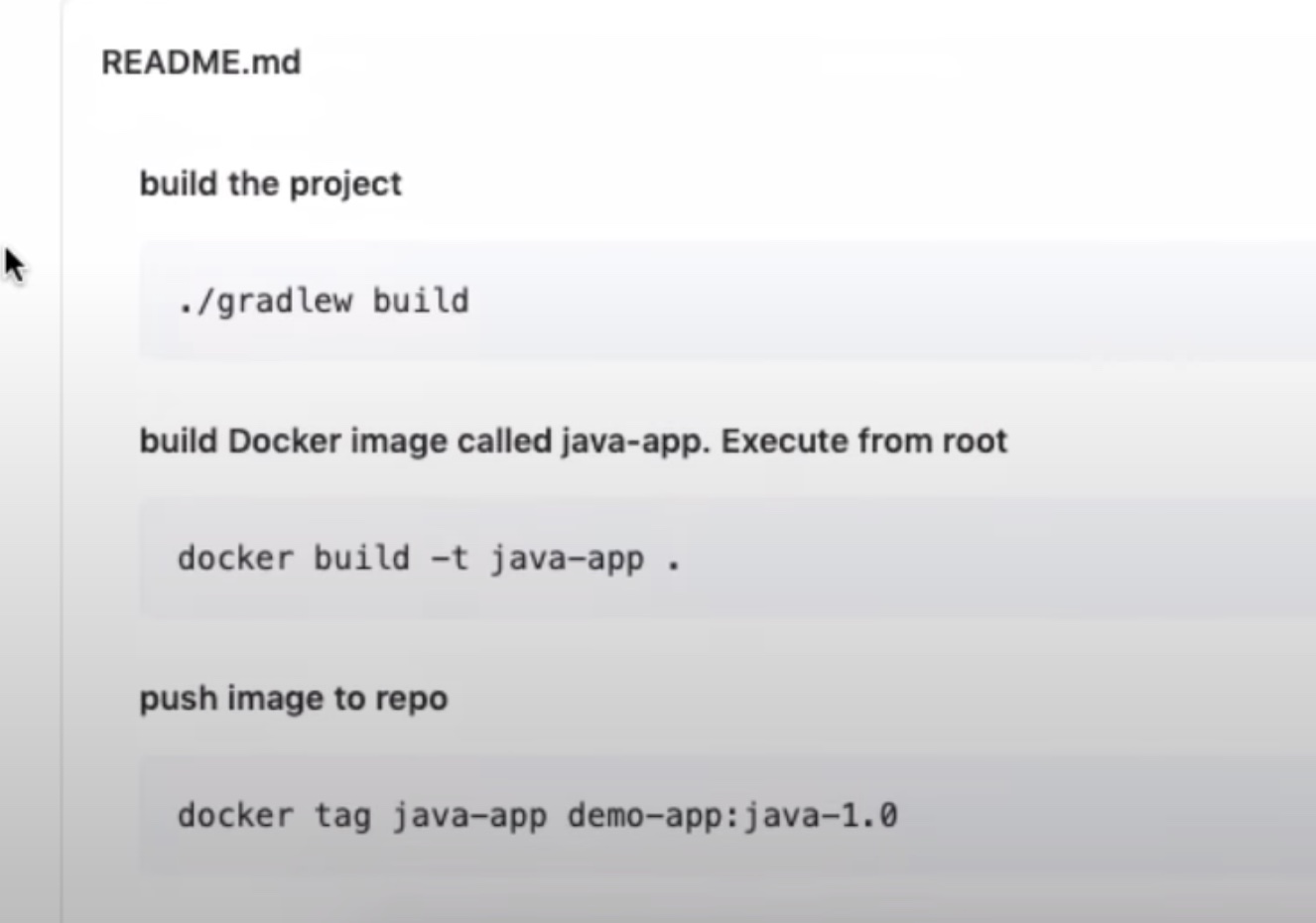The height and width of the screenshot is (923, 1316).
Task: Click the 'push image to repo' heading
Action: coord(293,699)
